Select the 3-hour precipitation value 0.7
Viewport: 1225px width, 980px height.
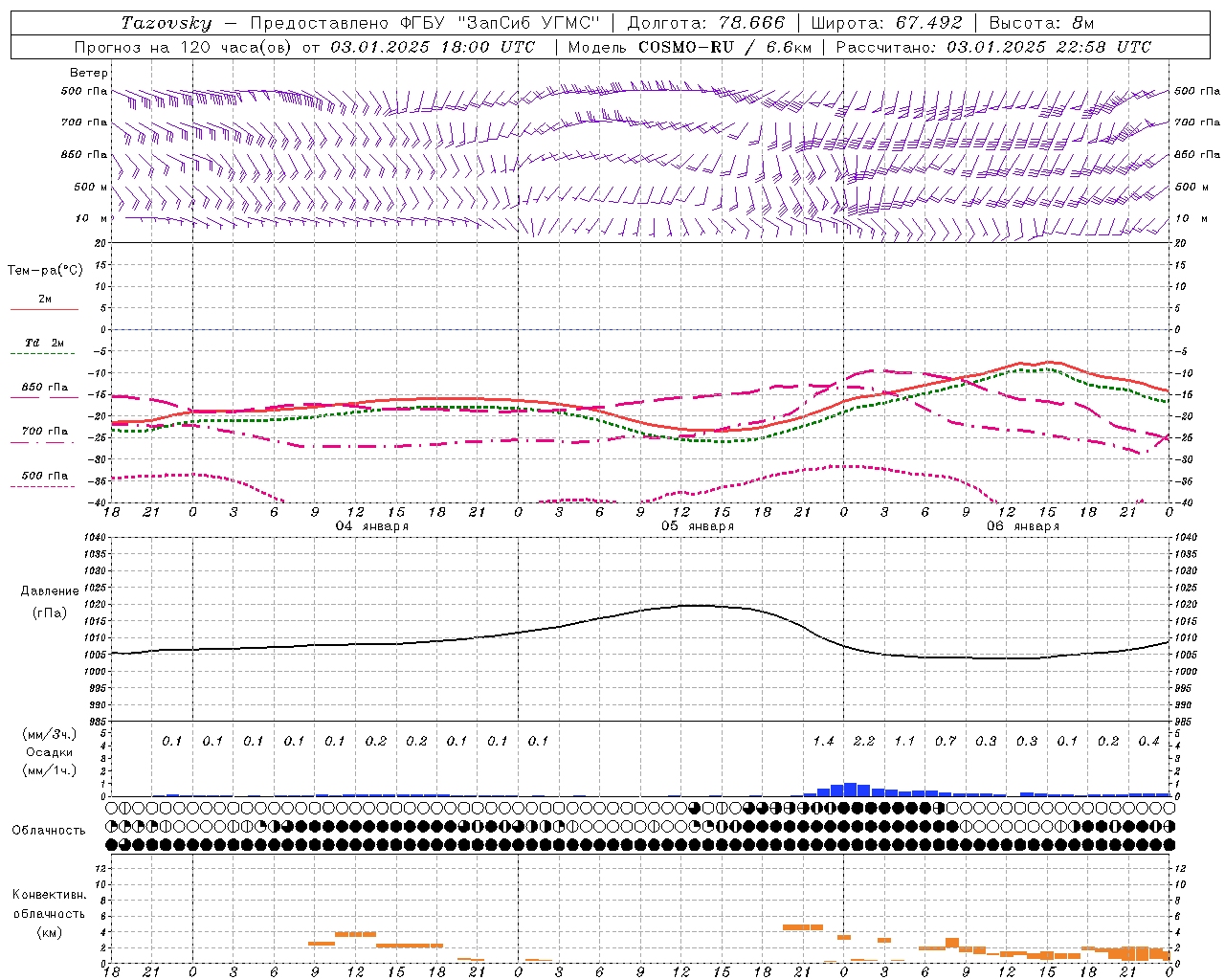[x=946, y=742]
